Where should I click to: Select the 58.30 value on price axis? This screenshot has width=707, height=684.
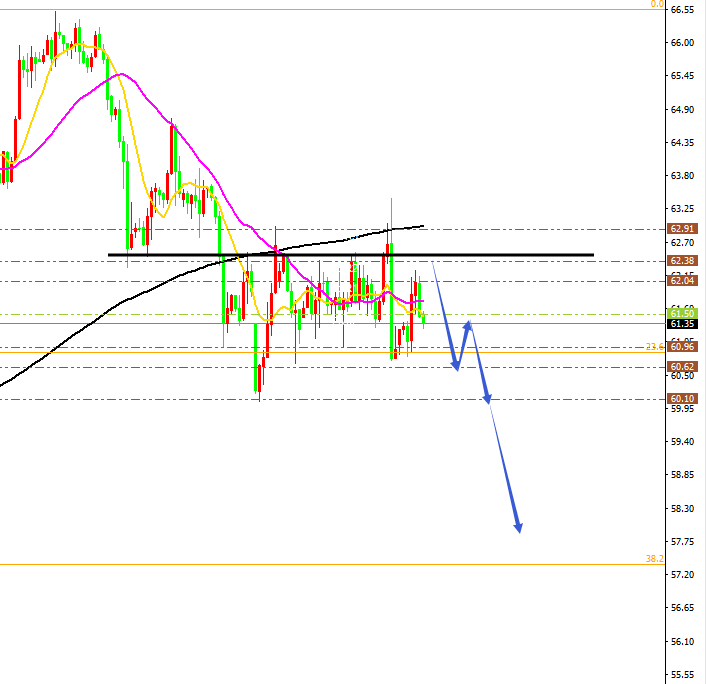point(682,508)
